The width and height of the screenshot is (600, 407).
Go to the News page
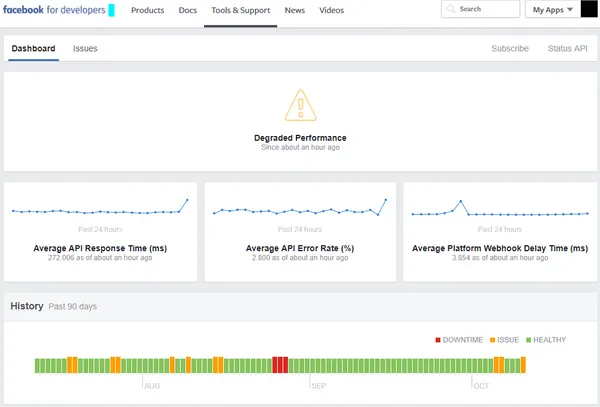(x=294, y=10)
